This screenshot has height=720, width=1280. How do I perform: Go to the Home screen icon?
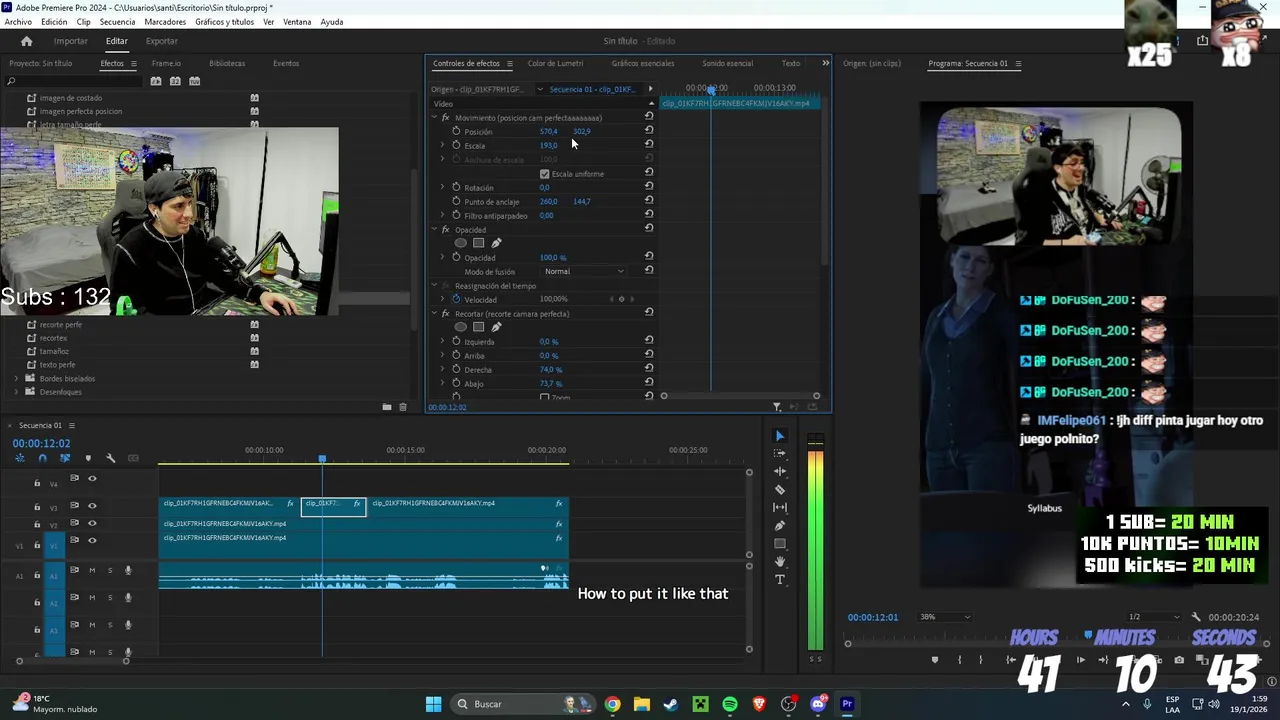(x=26, y=41)
